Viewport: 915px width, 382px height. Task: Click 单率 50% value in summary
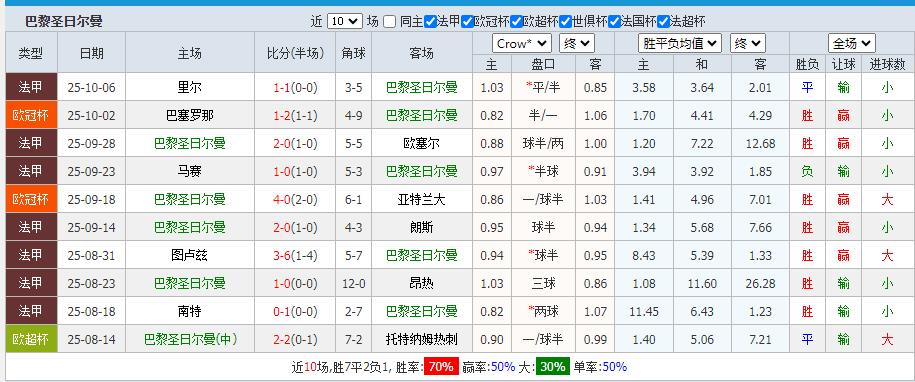[614, 367]
